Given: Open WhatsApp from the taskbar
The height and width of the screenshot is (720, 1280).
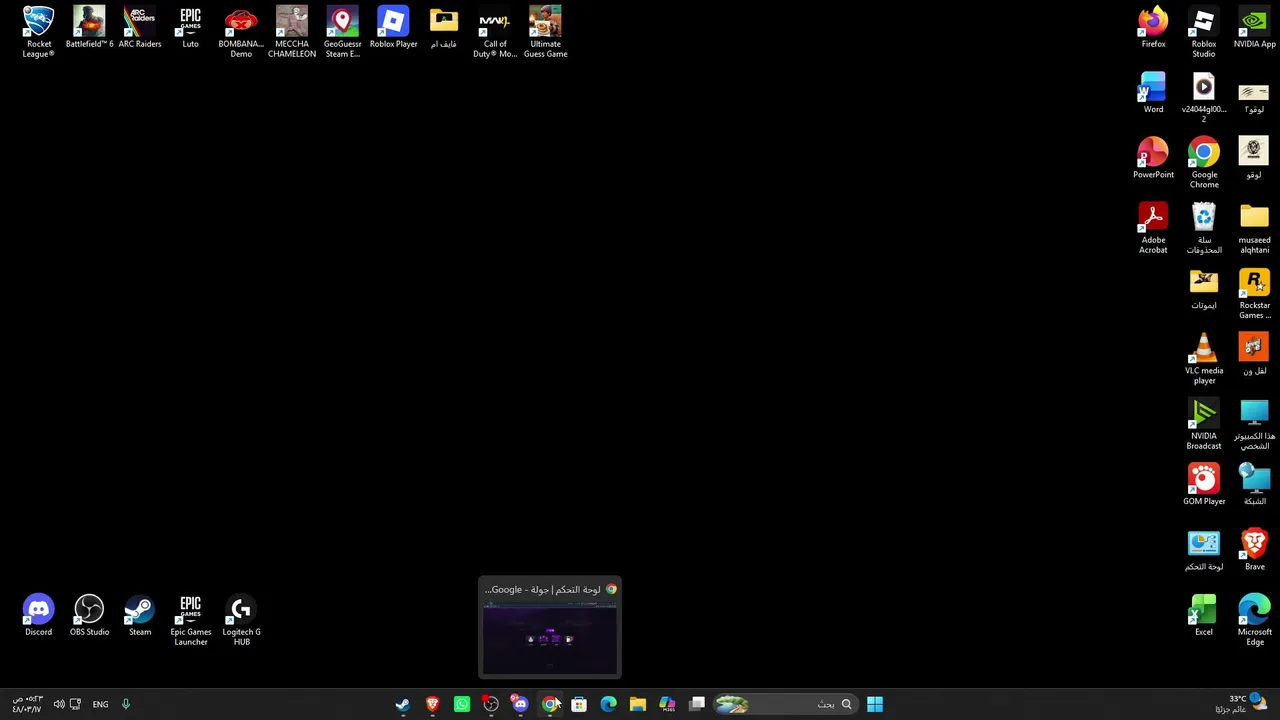Looking at the screenshot, I should [x=461, y=704].
